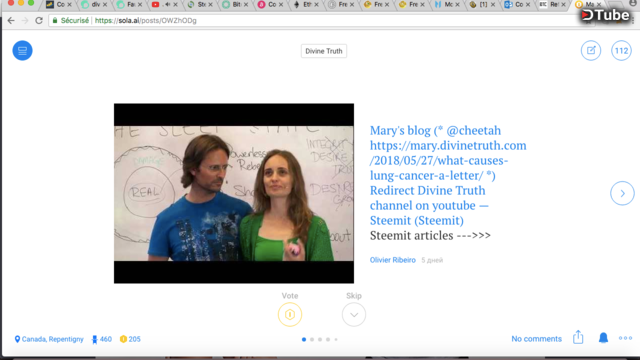Click the yellow Vote coin button
Screen dimensions: 640x360
coord(290,315)
